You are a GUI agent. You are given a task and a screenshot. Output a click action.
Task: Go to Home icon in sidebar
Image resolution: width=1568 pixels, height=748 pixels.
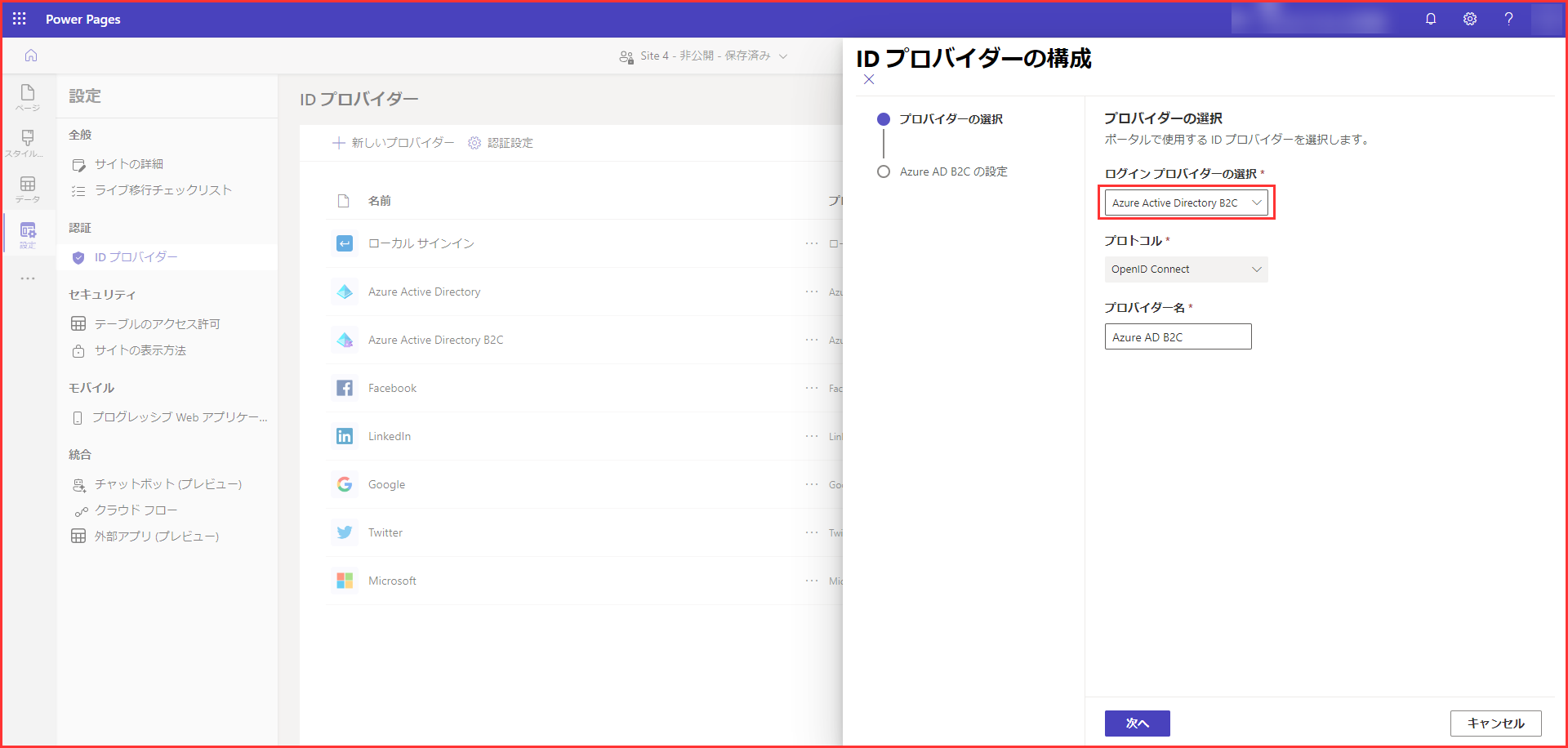pos(31,56)
